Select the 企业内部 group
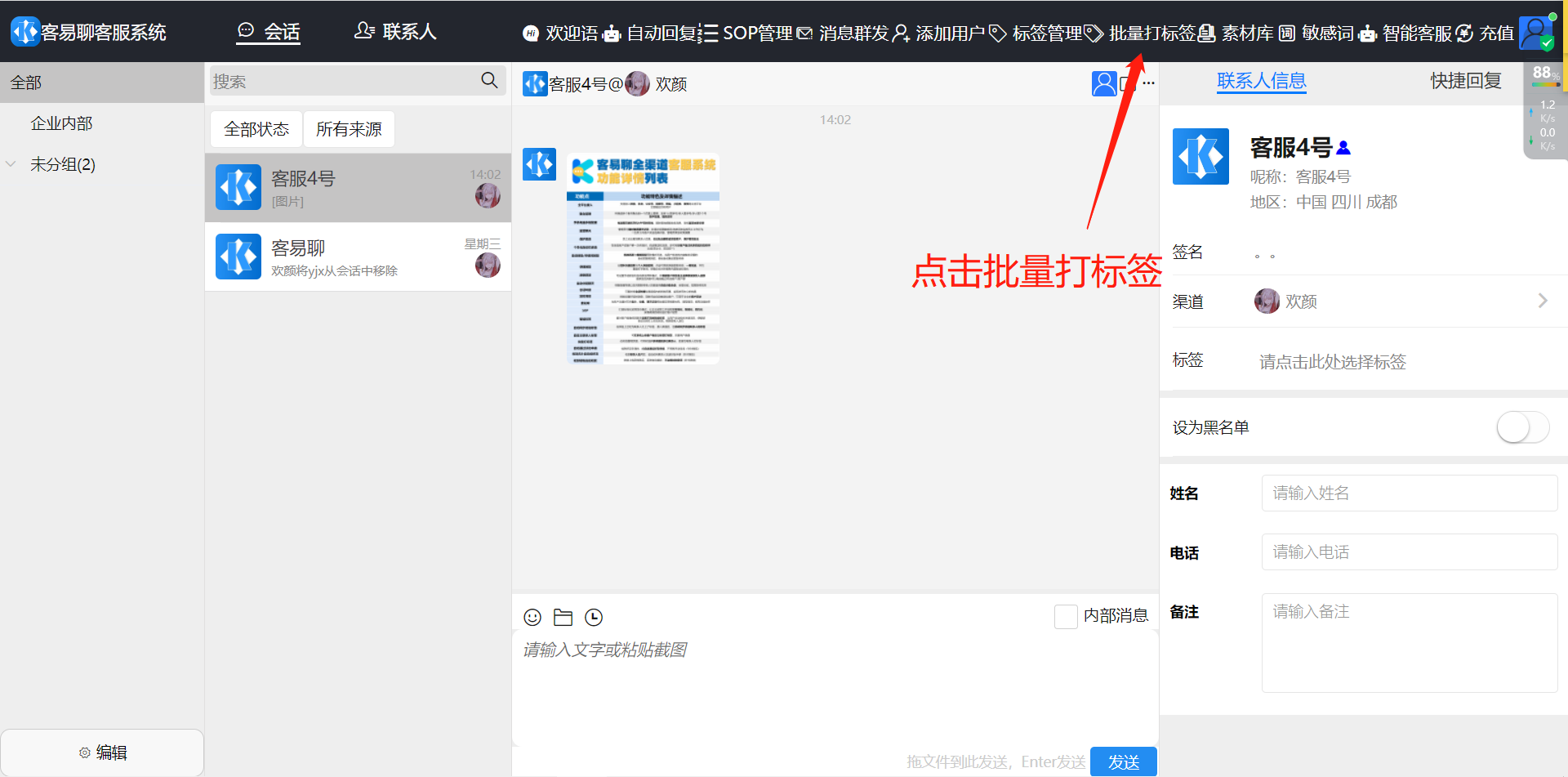This screenshot has width=1568, height=777. pyautogui.click(x=61, y=123)
